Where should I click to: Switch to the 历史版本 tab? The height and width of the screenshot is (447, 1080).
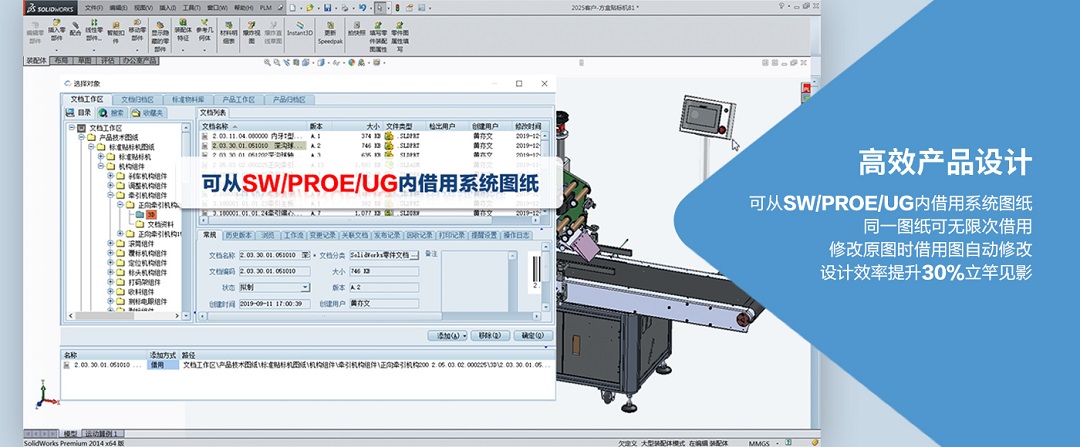(238, 235)
